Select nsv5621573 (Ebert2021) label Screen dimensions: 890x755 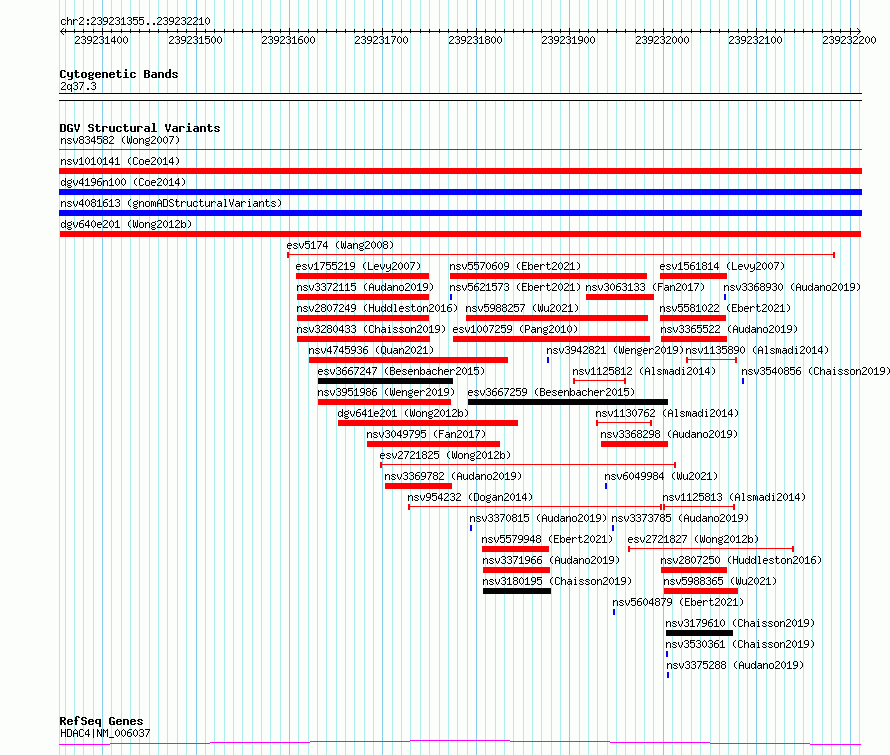(x=515, y=287)
